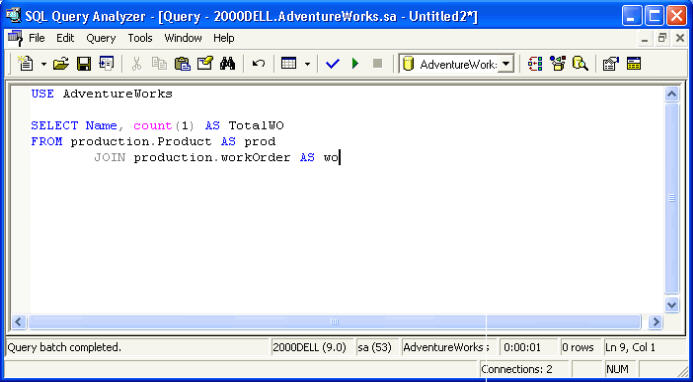Open the Current Connection Properties icon
The width and height of the screenshot is (693, 382).
pos(611,64)
